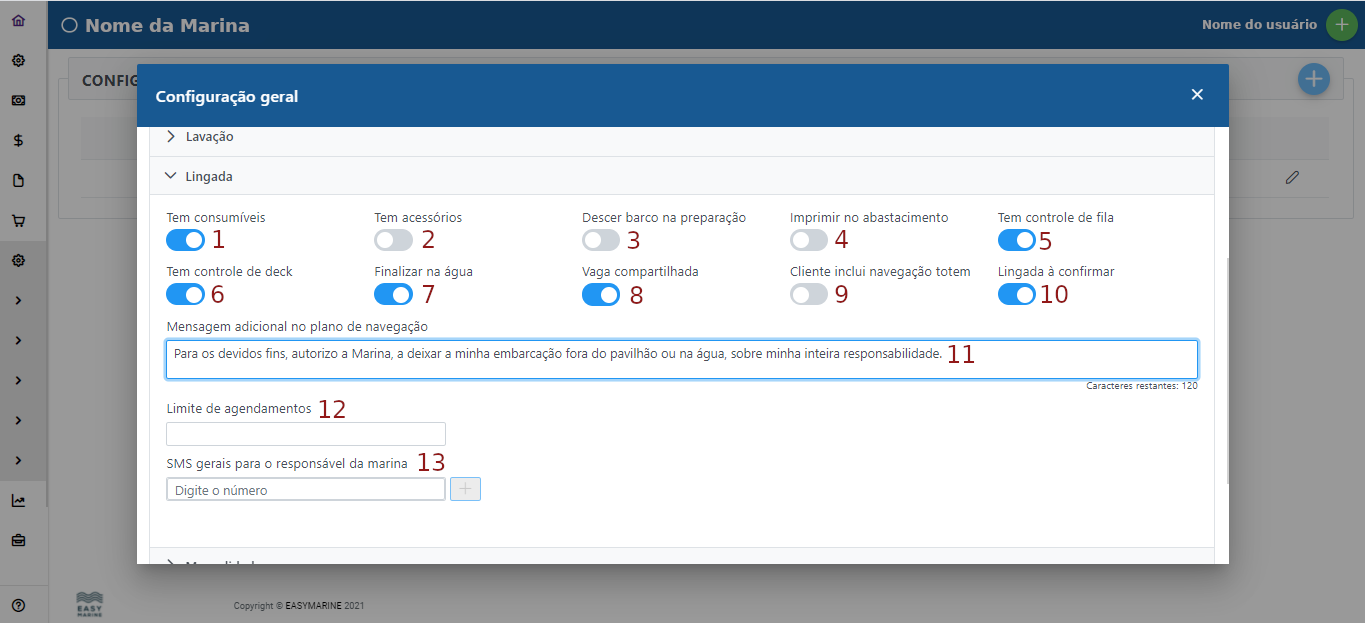Select the dollar sign billing icon
Image resolution: width=1365 pixels, height=623 pixels.
click(17, 140)
